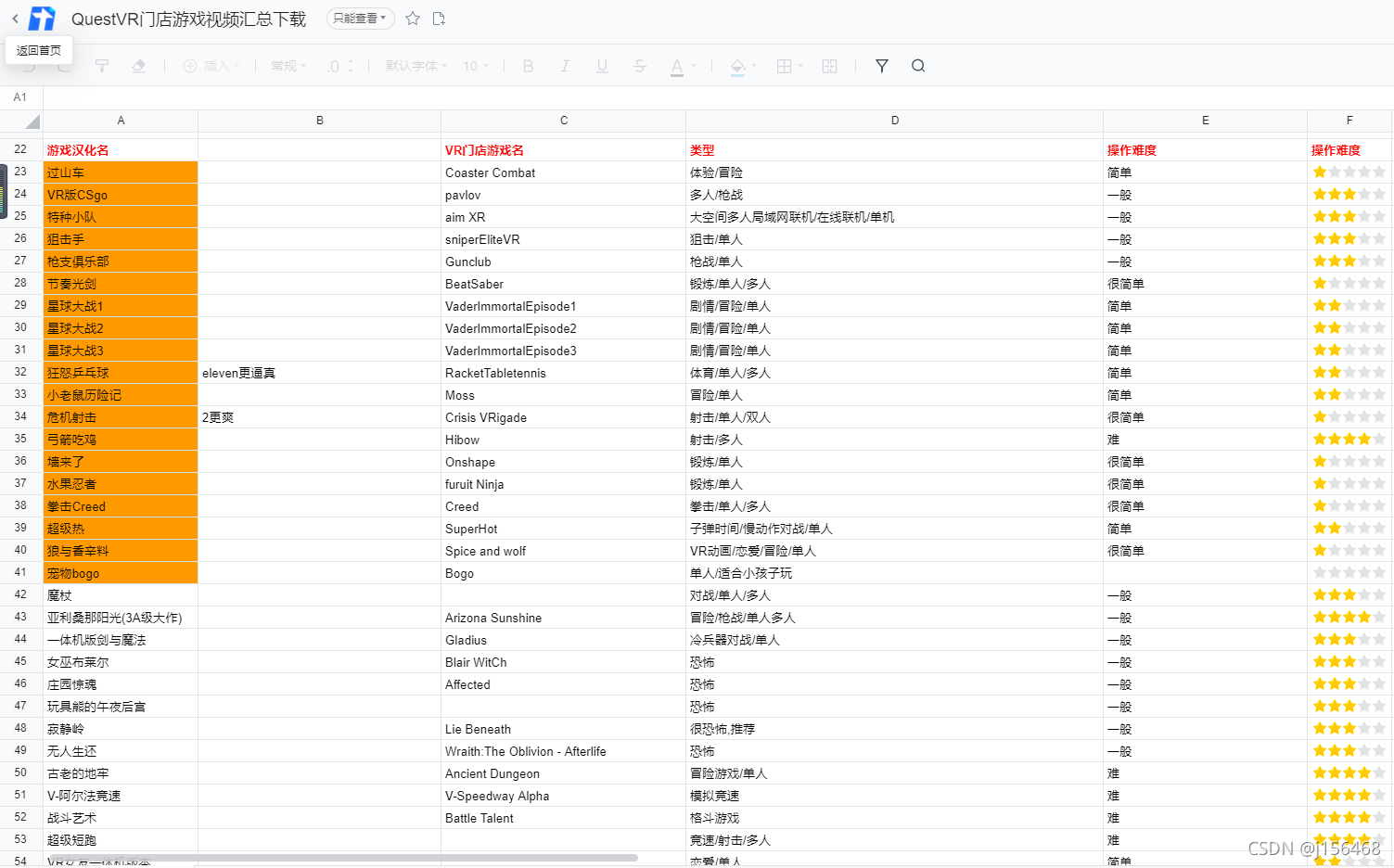This screenshot has width=1394, height=868.
Task: Click the star rating in 过山车 row
Action: [x=1349, y=172]
